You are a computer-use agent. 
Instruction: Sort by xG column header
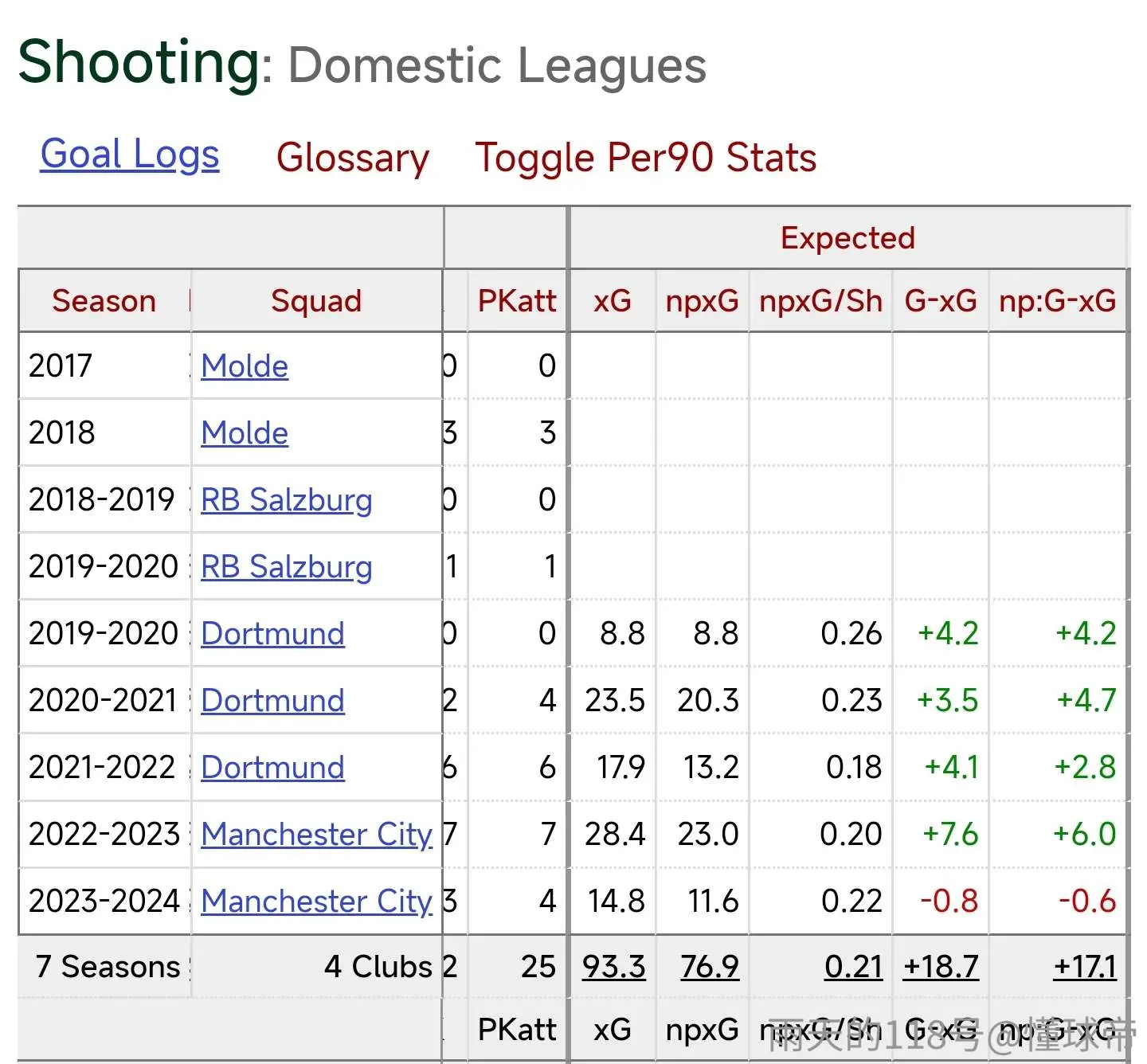(x=612, y=301)
